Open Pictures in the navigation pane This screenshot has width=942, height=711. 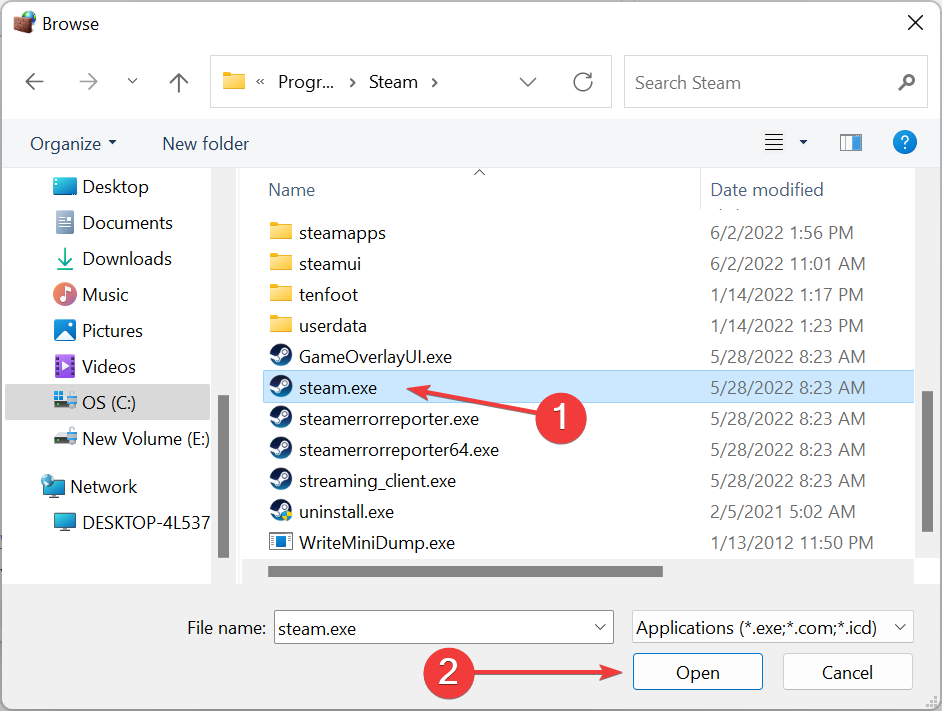tap(98, 331)
